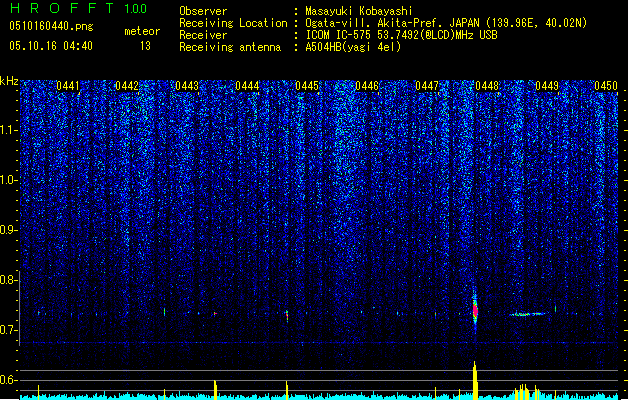629x400 pixels.
Task: Click the small red echo after 0443
Action: coord(215,313)
